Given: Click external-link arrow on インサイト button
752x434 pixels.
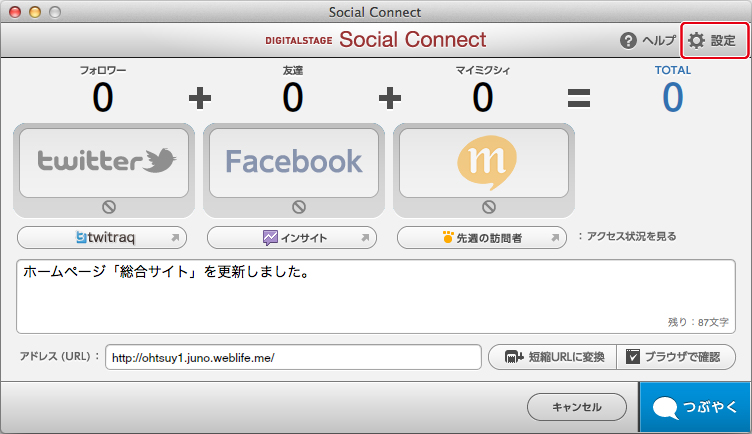Looking at the screenshot, I should click(365, 237).
